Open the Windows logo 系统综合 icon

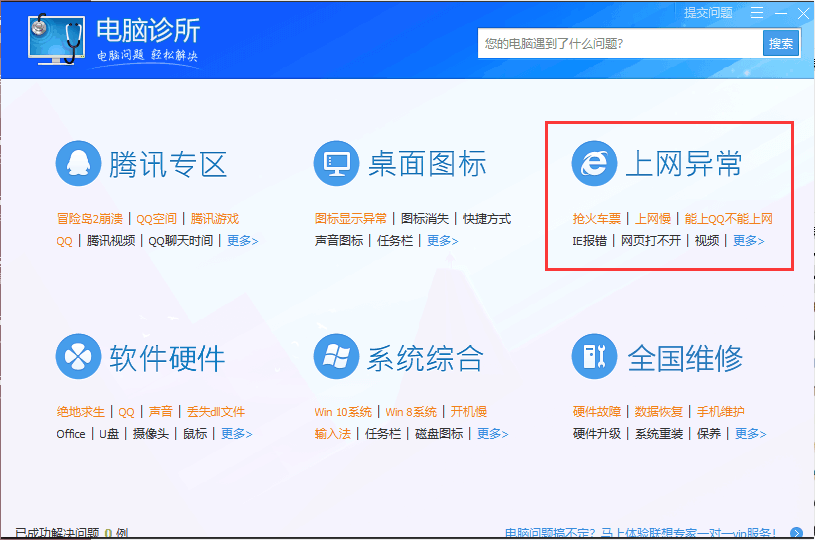(x=336, y=357)
